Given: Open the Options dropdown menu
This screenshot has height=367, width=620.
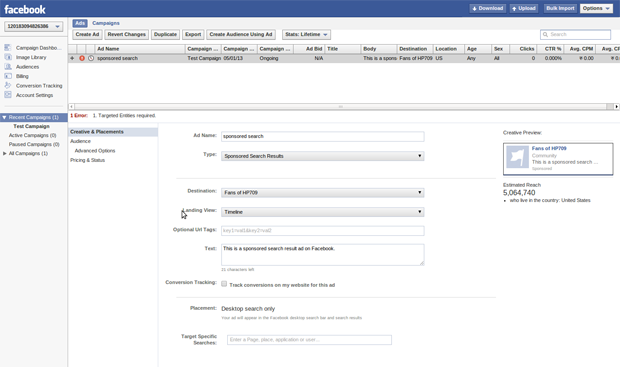Looking at the screenshot, I should 596,8.
